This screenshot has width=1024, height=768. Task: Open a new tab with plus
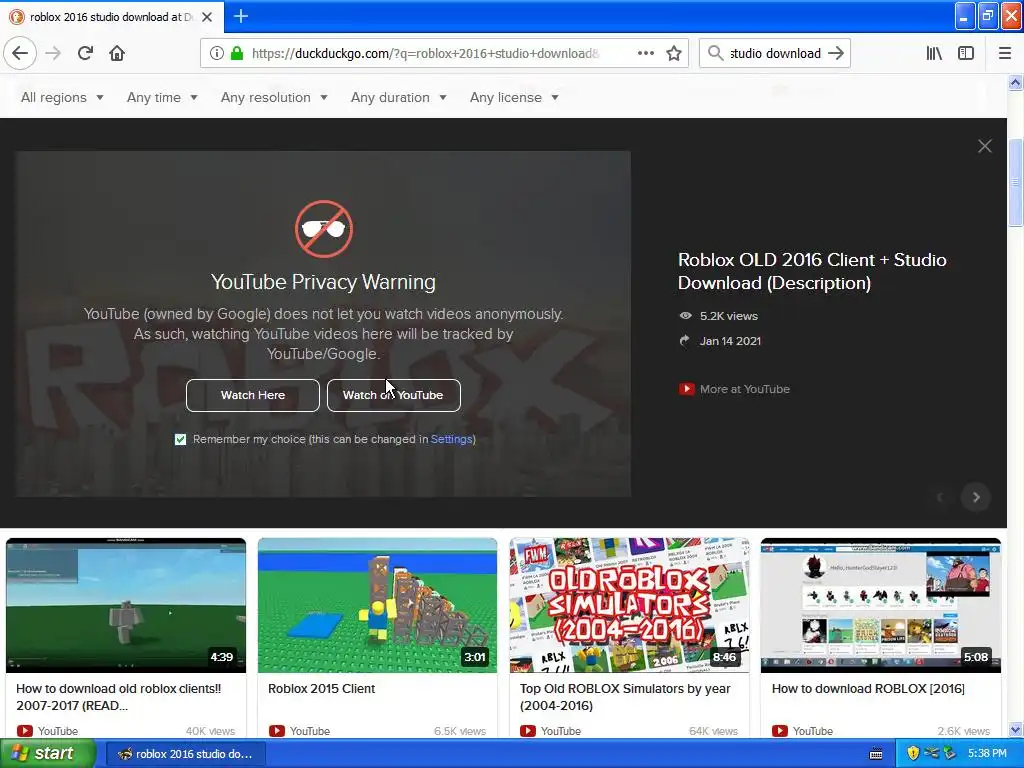coord(240,16)
